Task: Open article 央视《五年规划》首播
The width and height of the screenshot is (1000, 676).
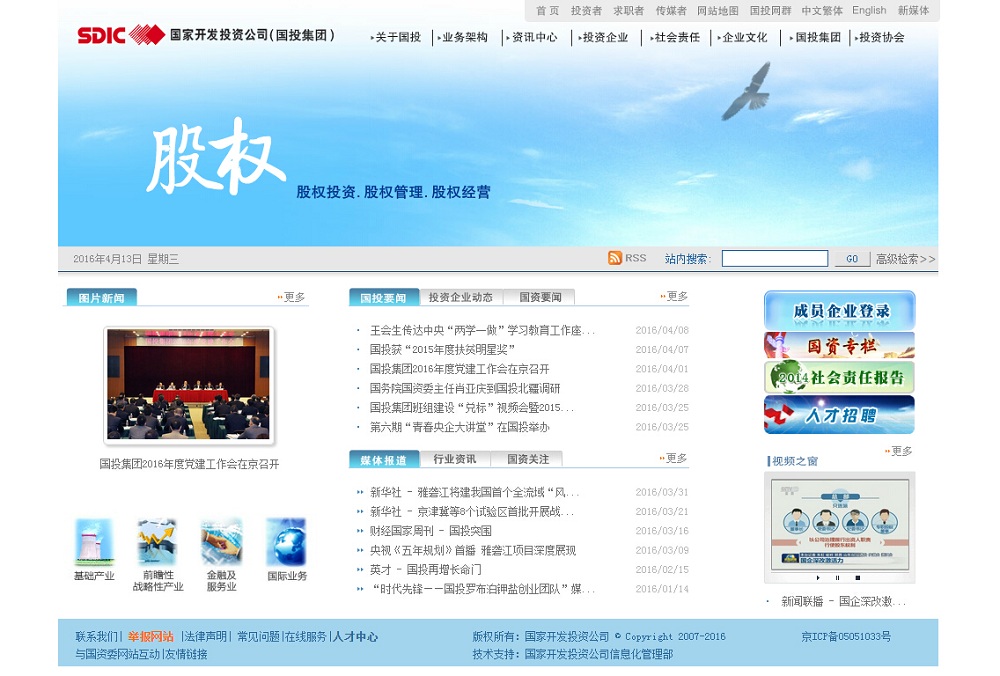Action: 473,550
